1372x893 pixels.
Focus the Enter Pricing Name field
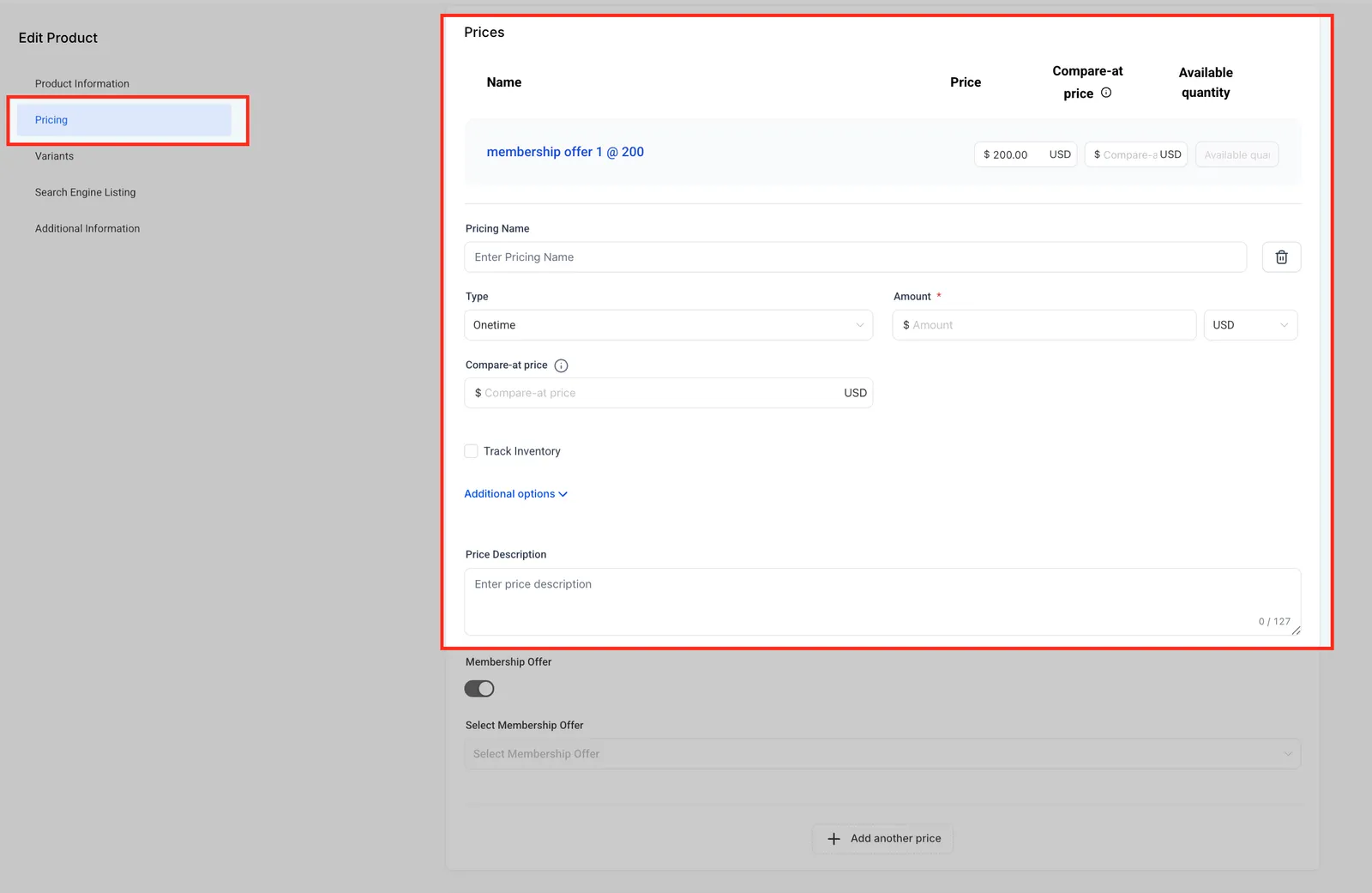click(855, 257)
